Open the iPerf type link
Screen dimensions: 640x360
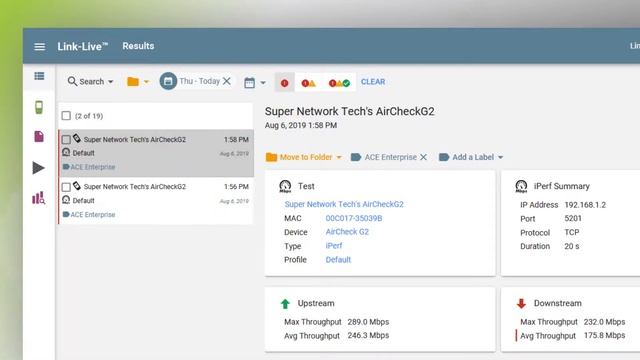pos(334,246)
